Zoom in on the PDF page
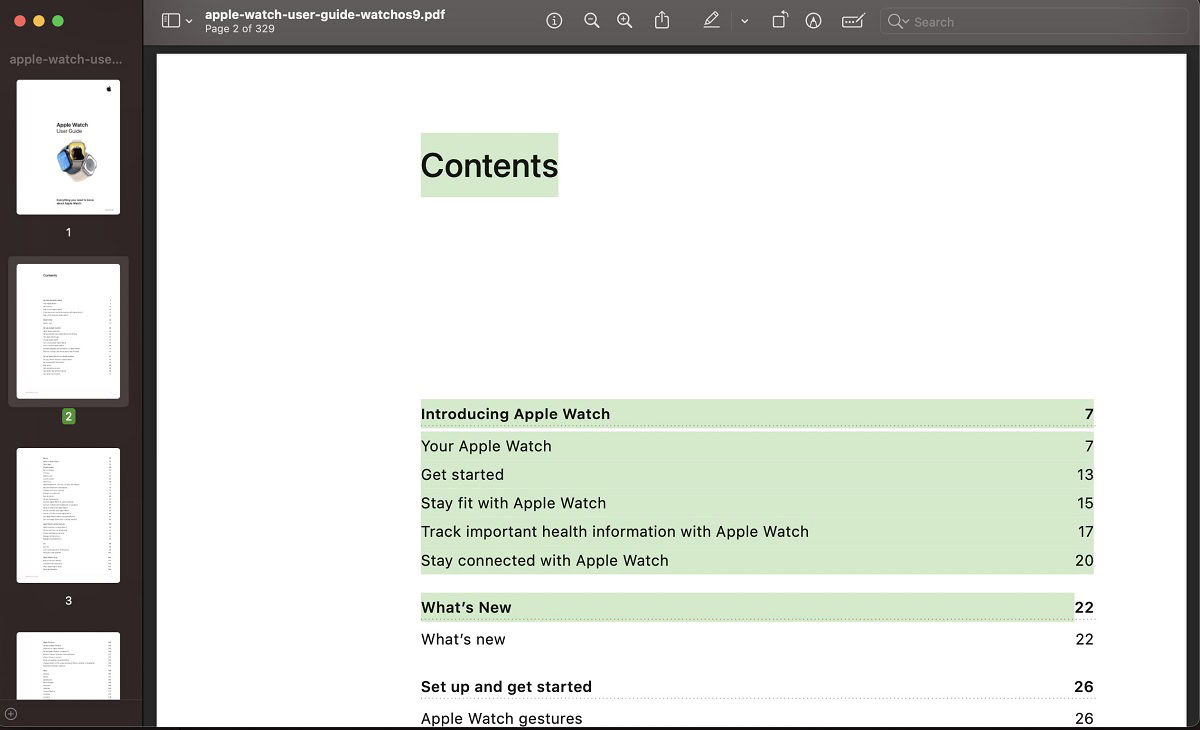 [625, 21]
